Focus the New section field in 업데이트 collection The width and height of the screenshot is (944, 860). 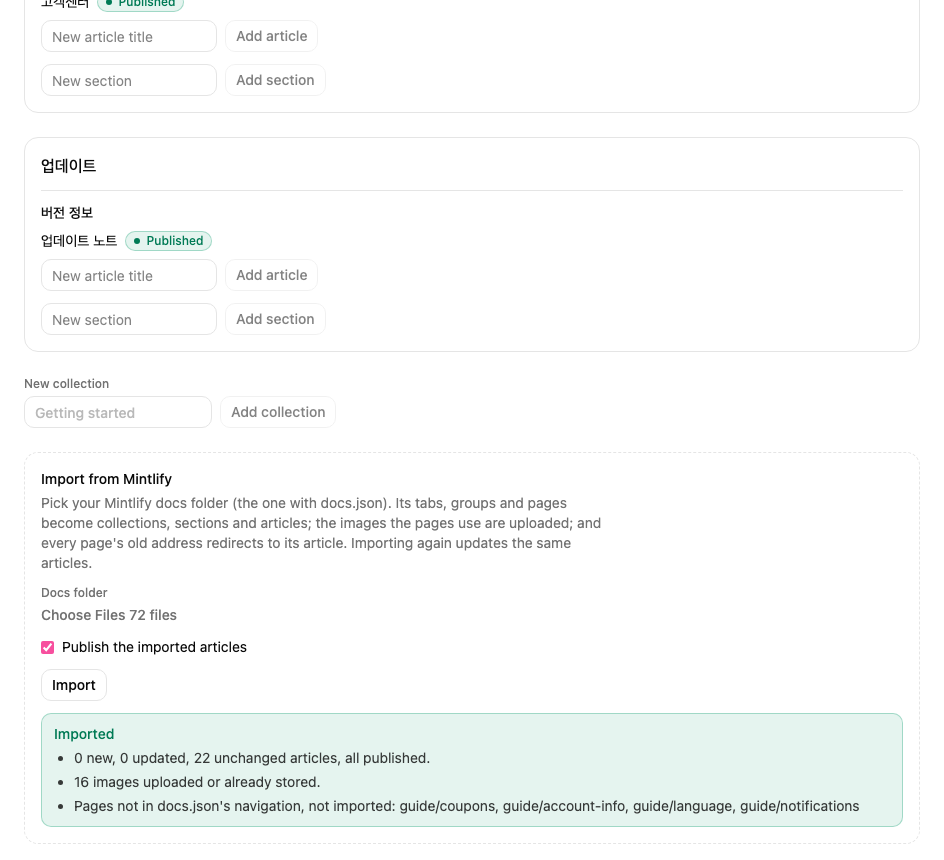pyautogui.click(x=129, y=319)
